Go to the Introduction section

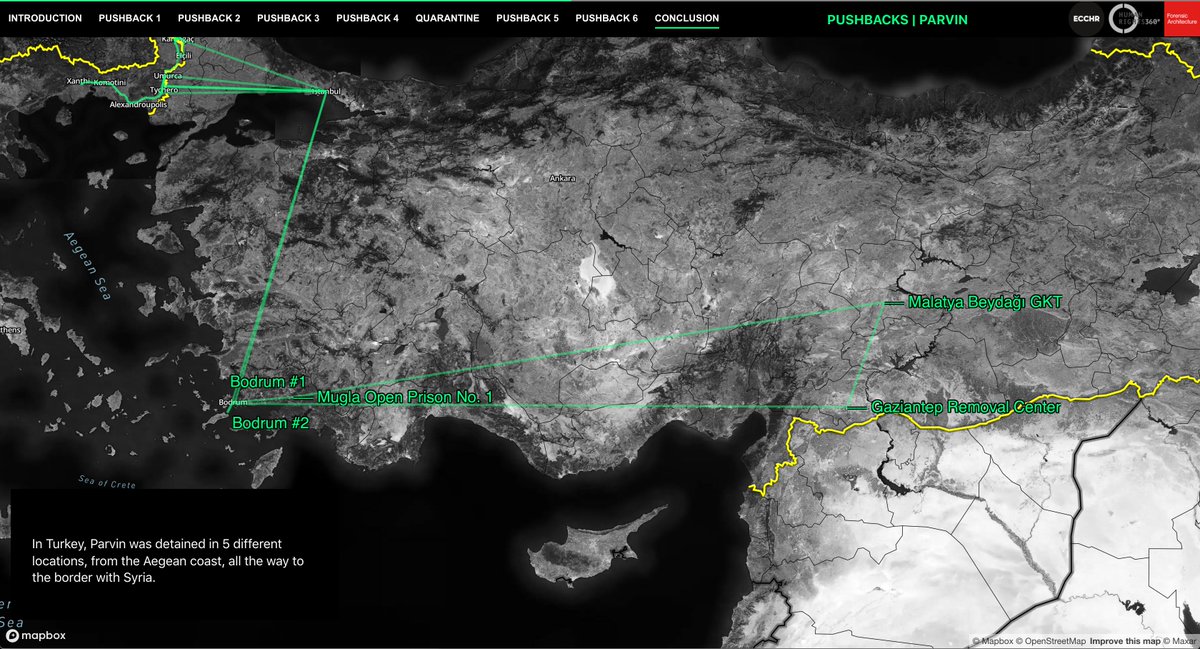[x=45, y=18]
